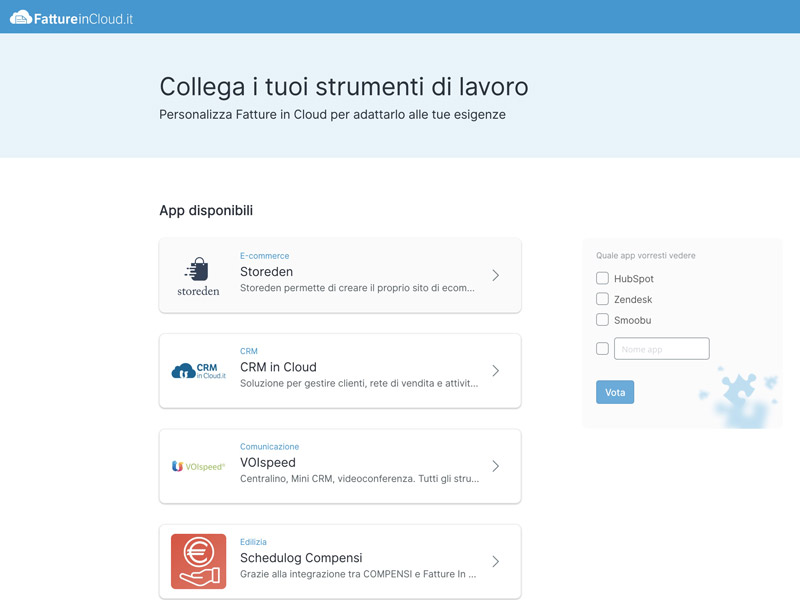Expand Storeden card via its chevron arrow
The image size is (800, 600).
pos(495,276)
